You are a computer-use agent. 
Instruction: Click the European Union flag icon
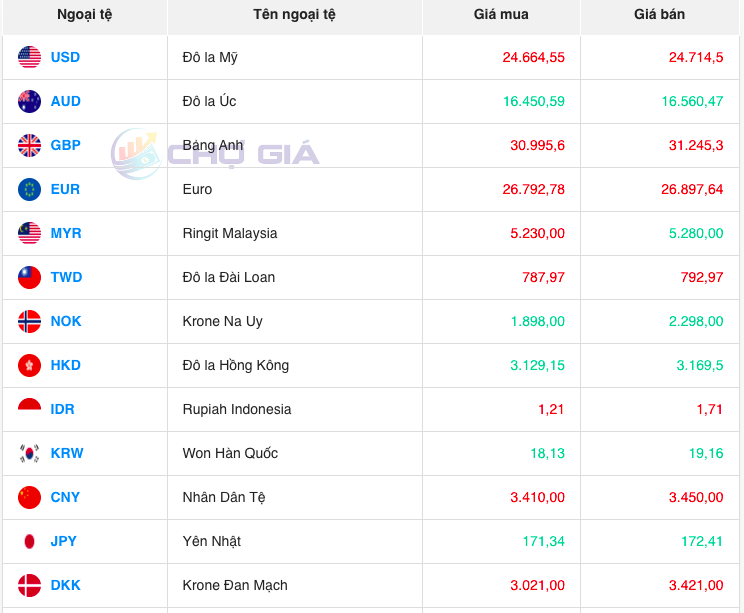[x=29, y=189]
